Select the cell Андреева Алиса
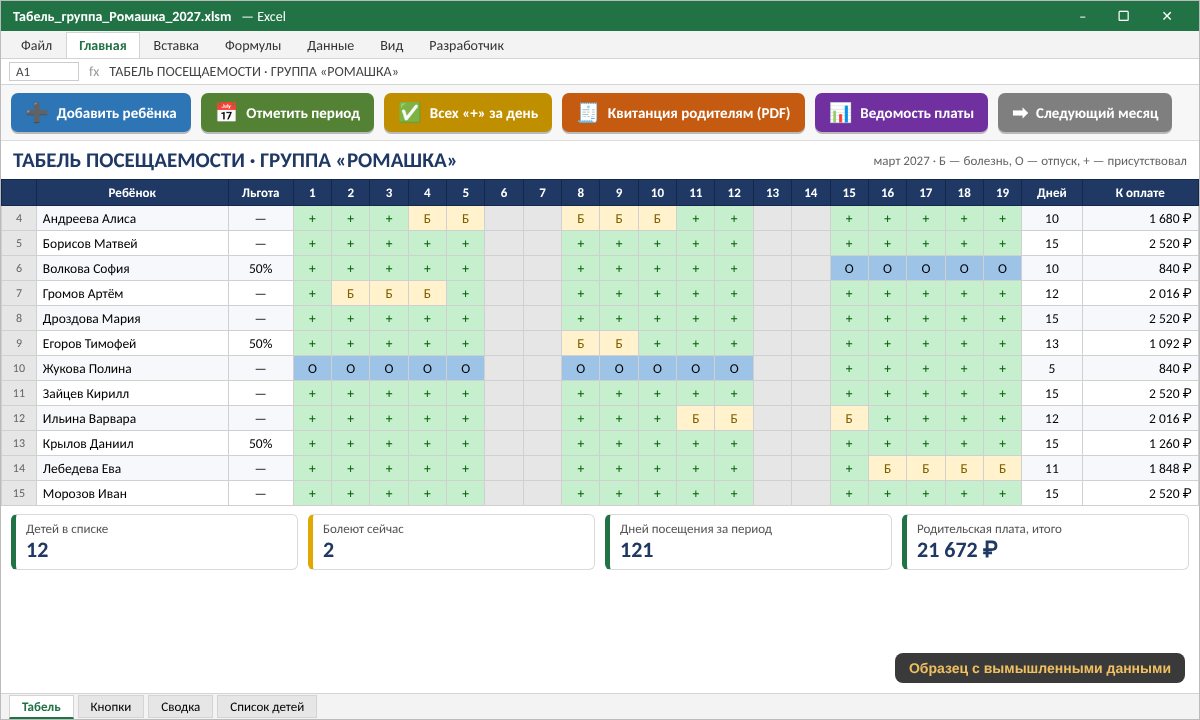 (132, 218)
